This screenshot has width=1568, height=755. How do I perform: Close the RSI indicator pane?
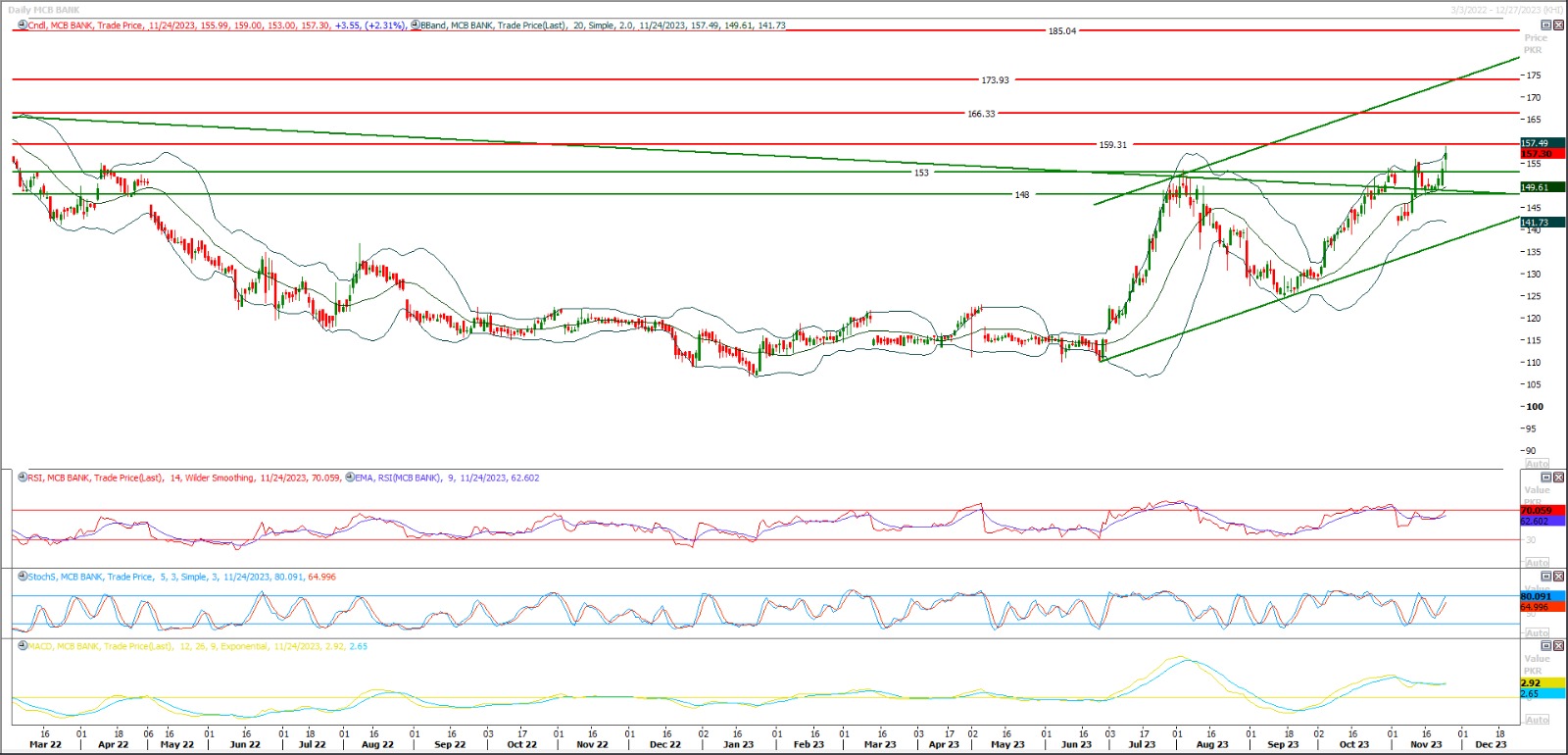coord(1558,478)
